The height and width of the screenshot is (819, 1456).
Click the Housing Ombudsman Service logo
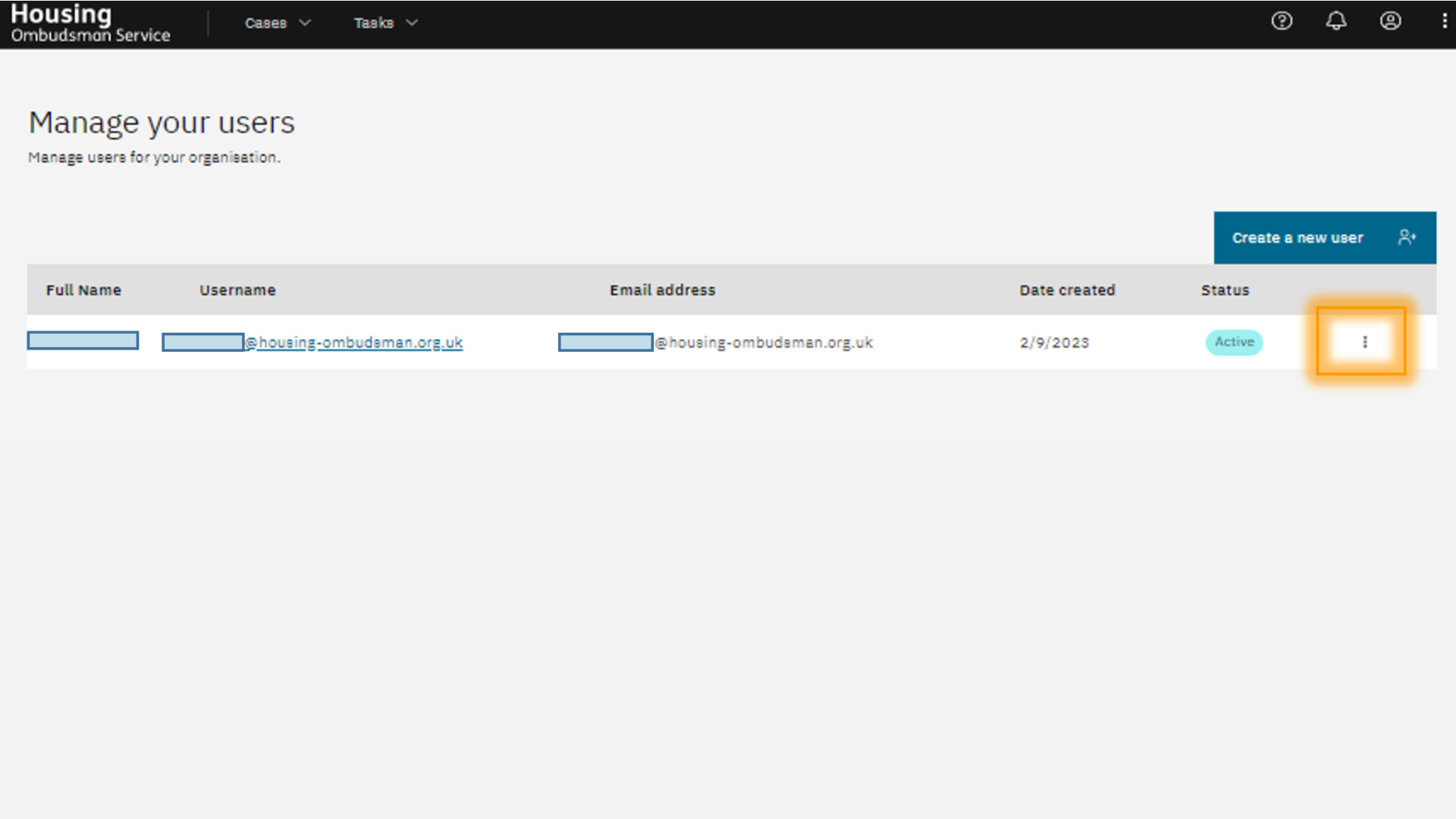click(x=90, y=24)
